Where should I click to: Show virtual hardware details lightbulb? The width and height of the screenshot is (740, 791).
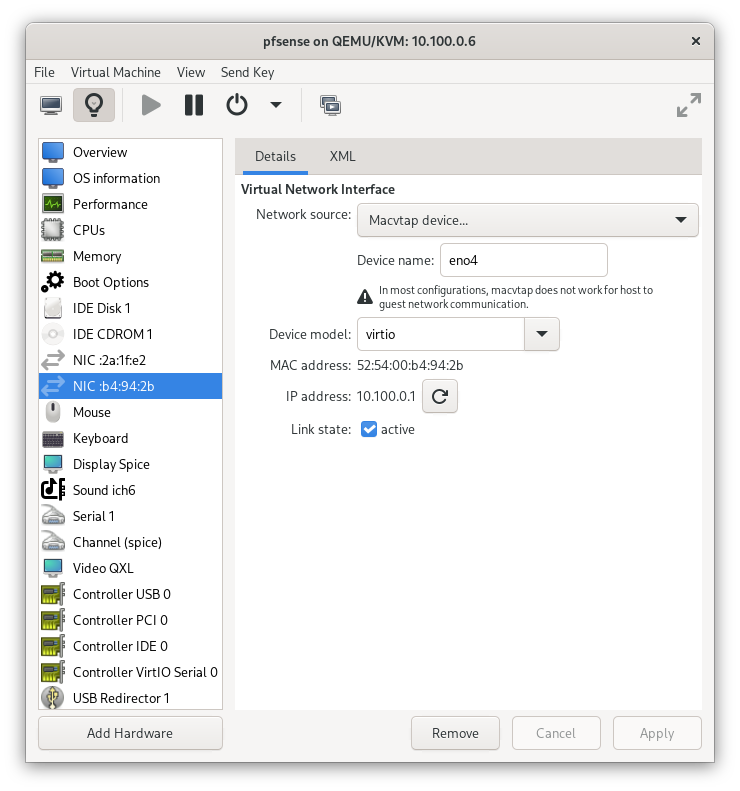click(x=94, y=105)
